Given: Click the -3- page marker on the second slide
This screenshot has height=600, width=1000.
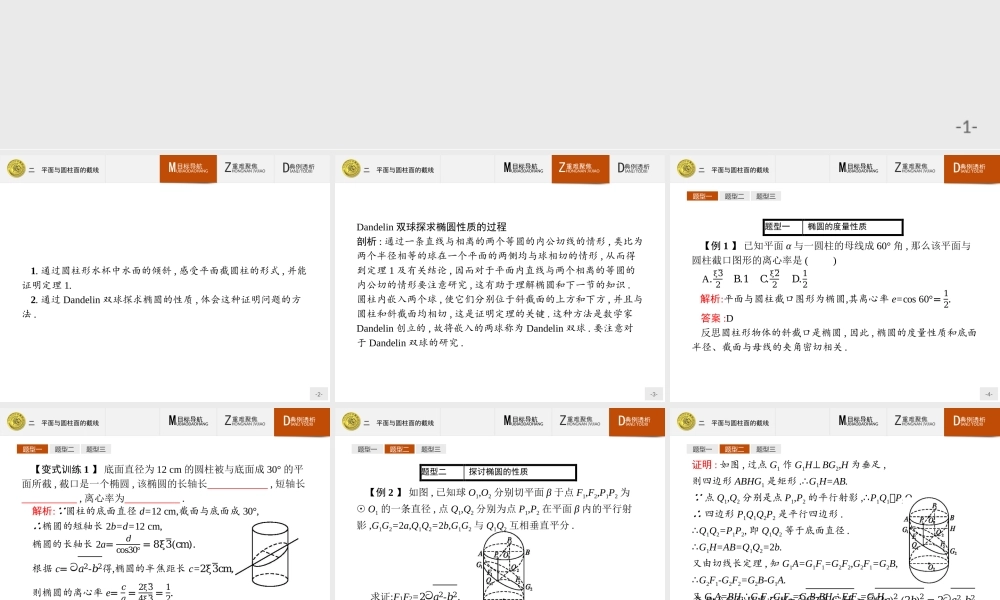Looking at the screenshot, I should click(x=654, y=393).
